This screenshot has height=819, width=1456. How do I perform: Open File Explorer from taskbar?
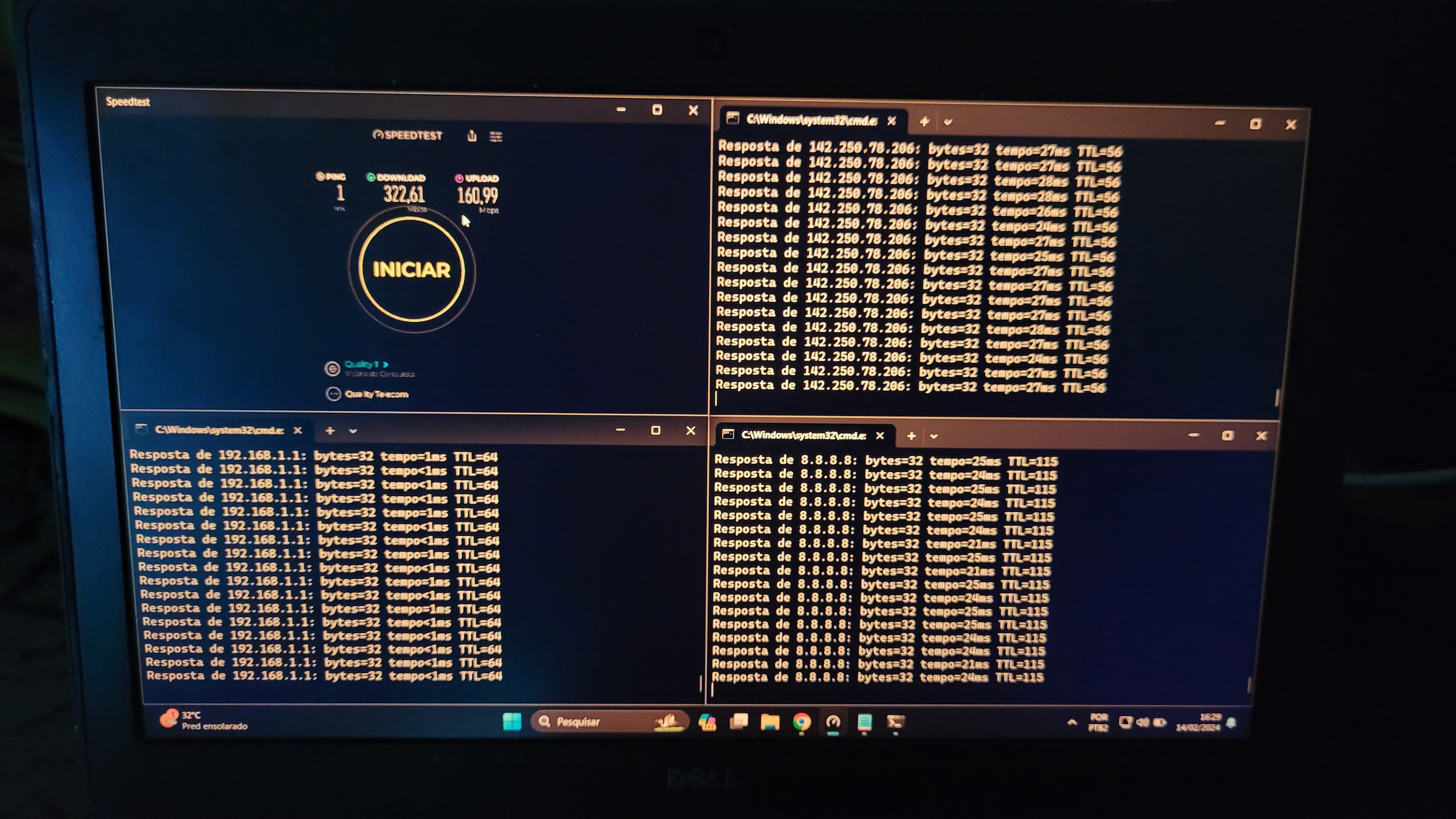[x=770, y=722]
